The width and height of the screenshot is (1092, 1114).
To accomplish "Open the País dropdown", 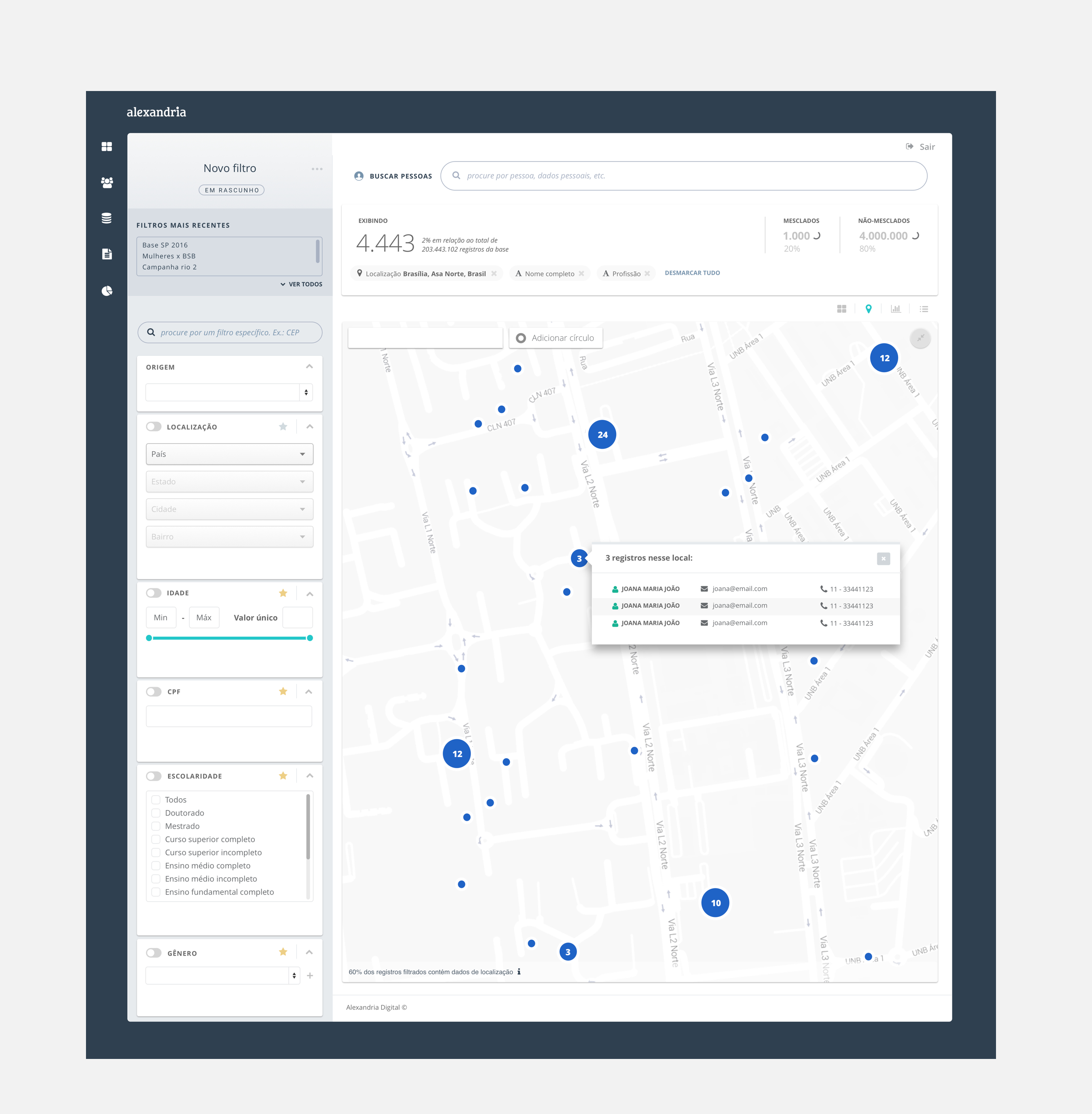I will coord(229,454).
